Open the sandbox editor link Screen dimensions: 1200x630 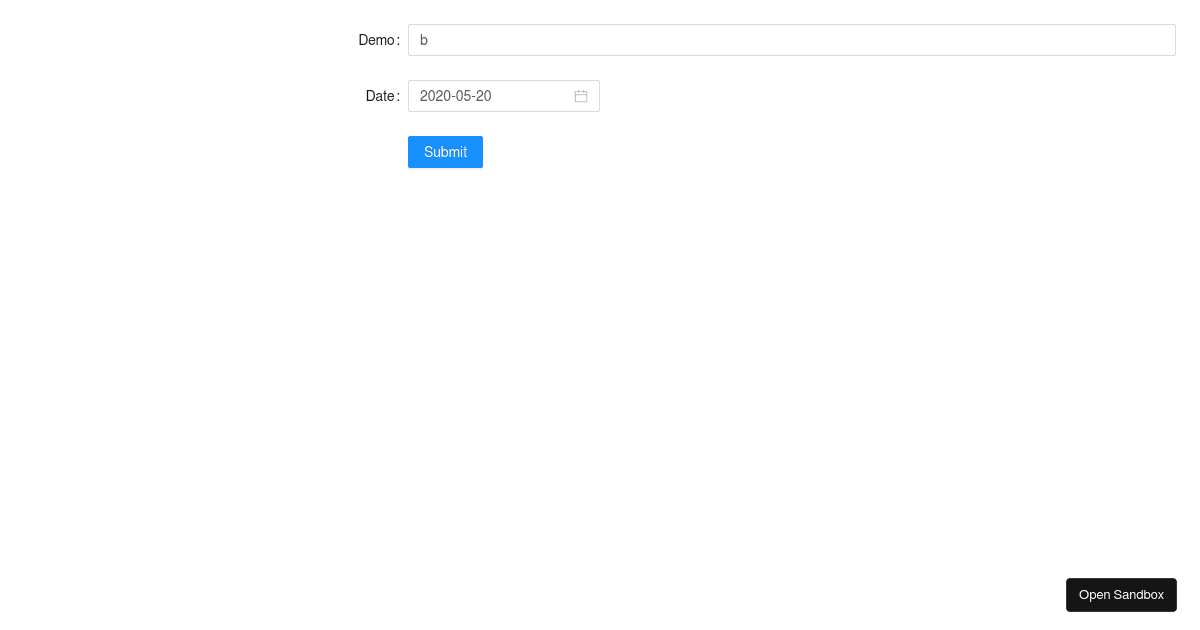click(1121, 594)
